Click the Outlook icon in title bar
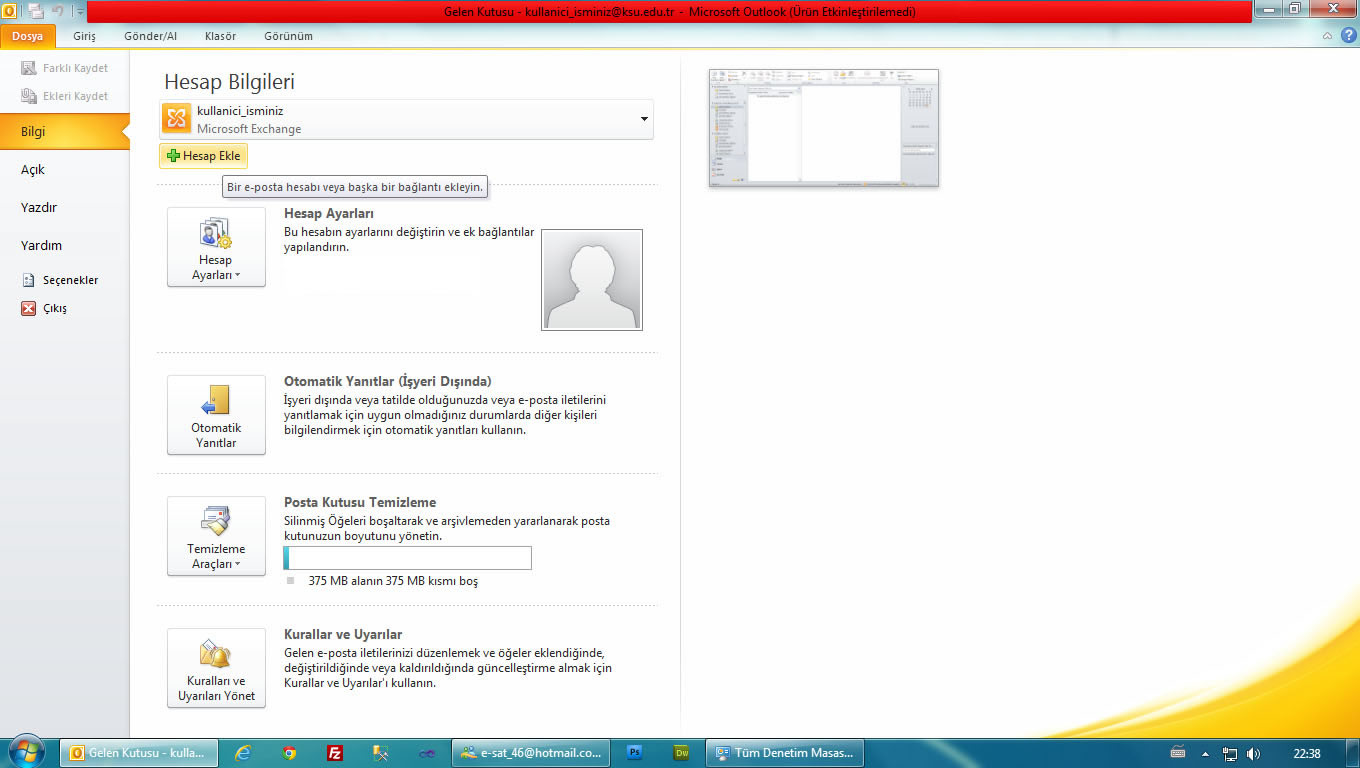Image resolution: width=1360 pixels, height=768 pixels. coord(9,11)
